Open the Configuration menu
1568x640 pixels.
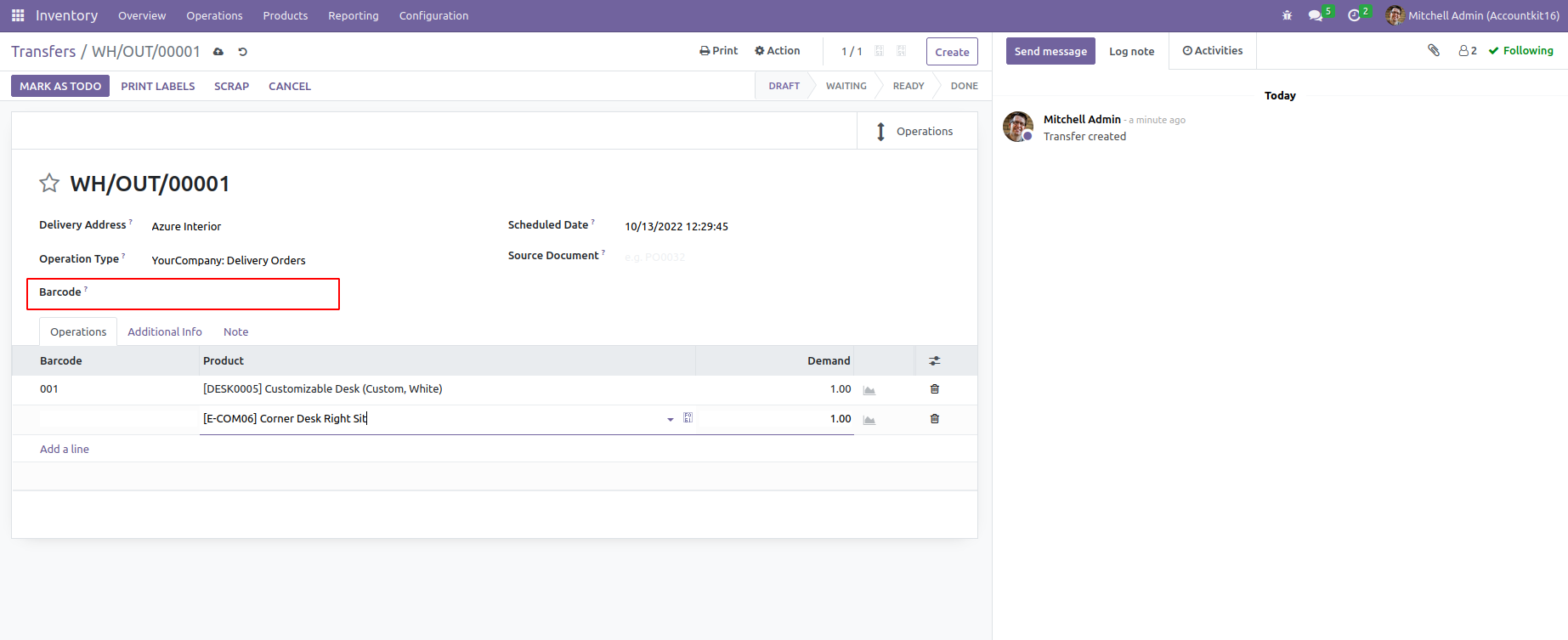[x=434, y=15]
